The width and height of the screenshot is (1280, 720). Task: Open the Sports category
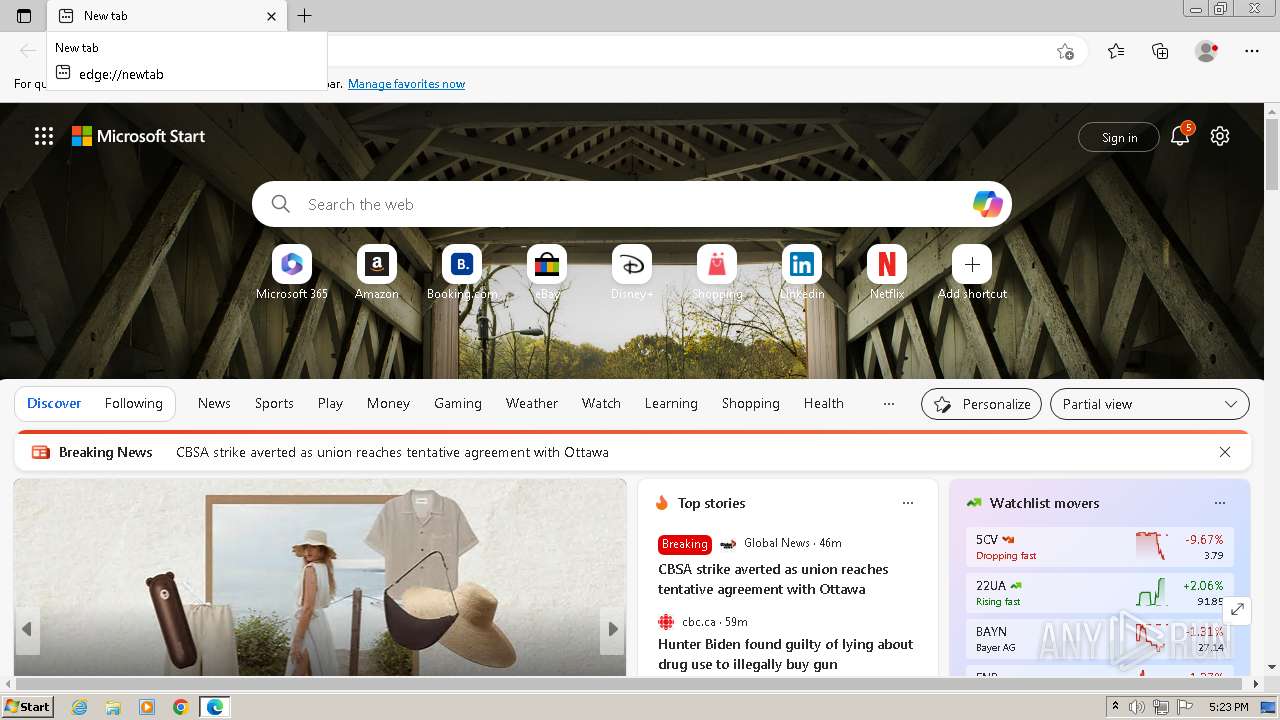coord(274,403)
